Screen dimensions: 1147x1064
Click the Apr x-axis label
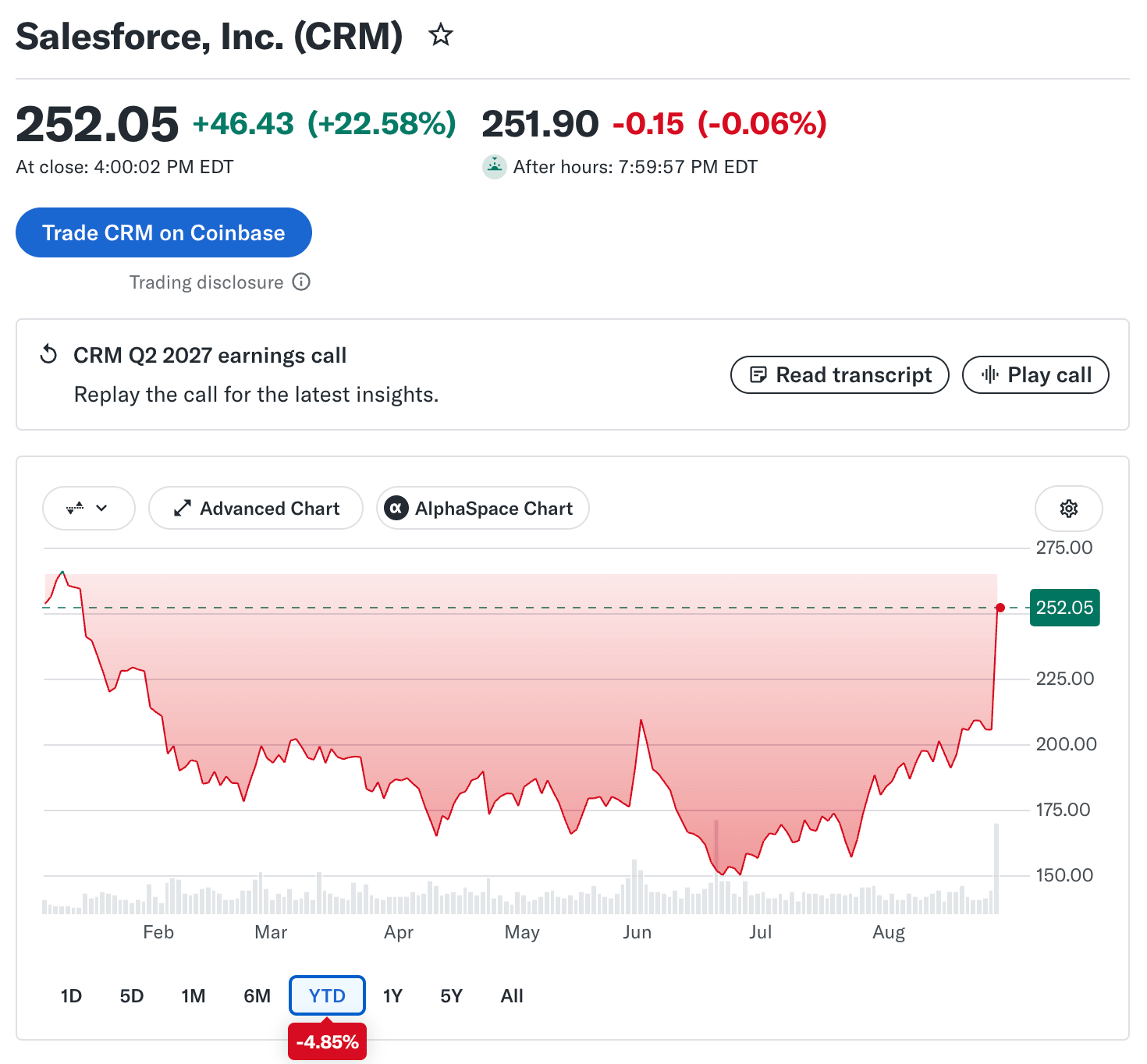[399, 932]
